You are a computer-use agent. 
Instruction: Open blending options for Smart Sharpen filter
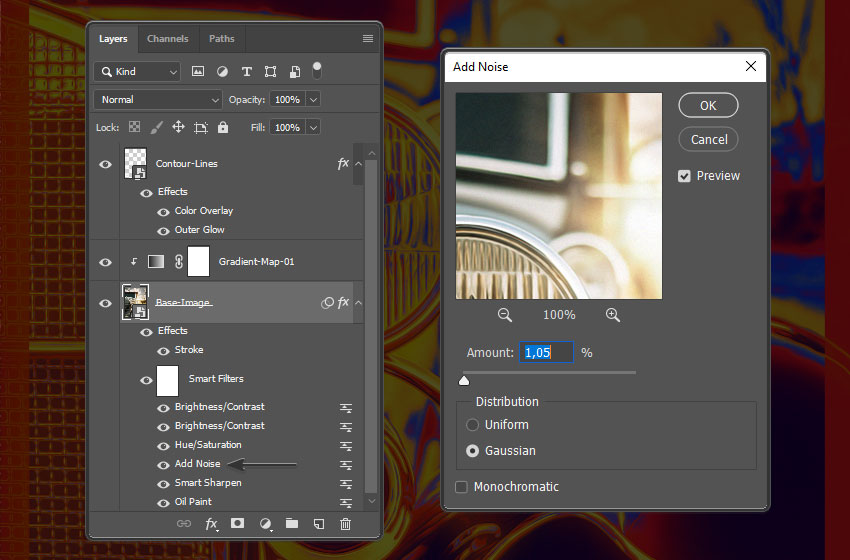coord(346,484)
